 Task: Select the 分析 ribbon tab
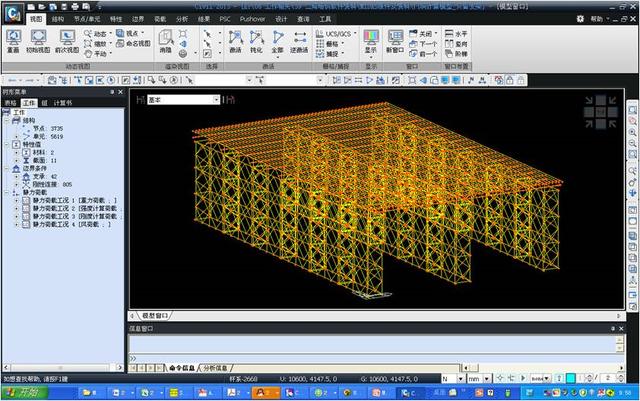pyautogui.click(x=182, y=19)
